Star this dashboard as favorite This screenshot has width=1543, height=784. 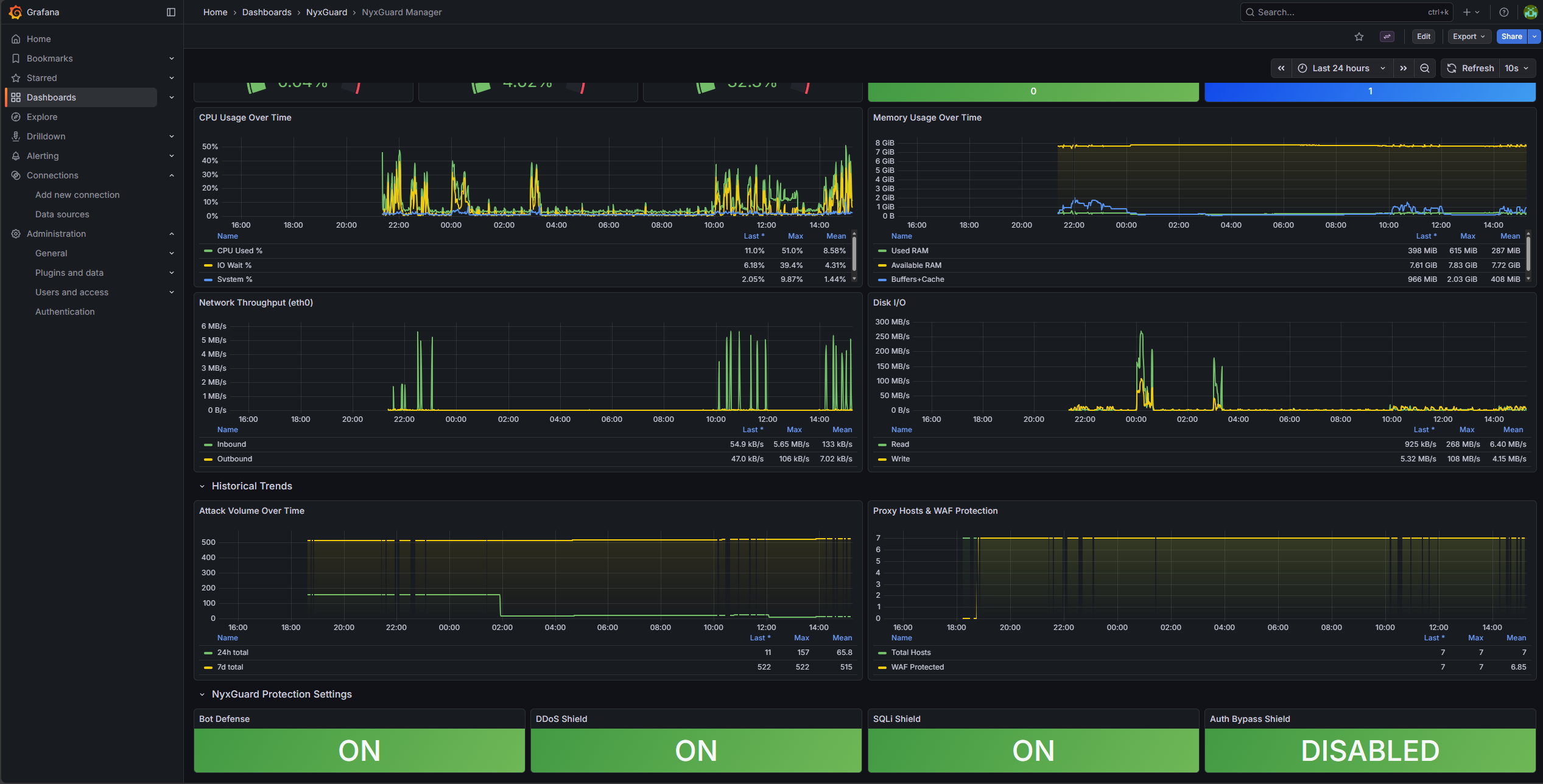coord(1358,37)
